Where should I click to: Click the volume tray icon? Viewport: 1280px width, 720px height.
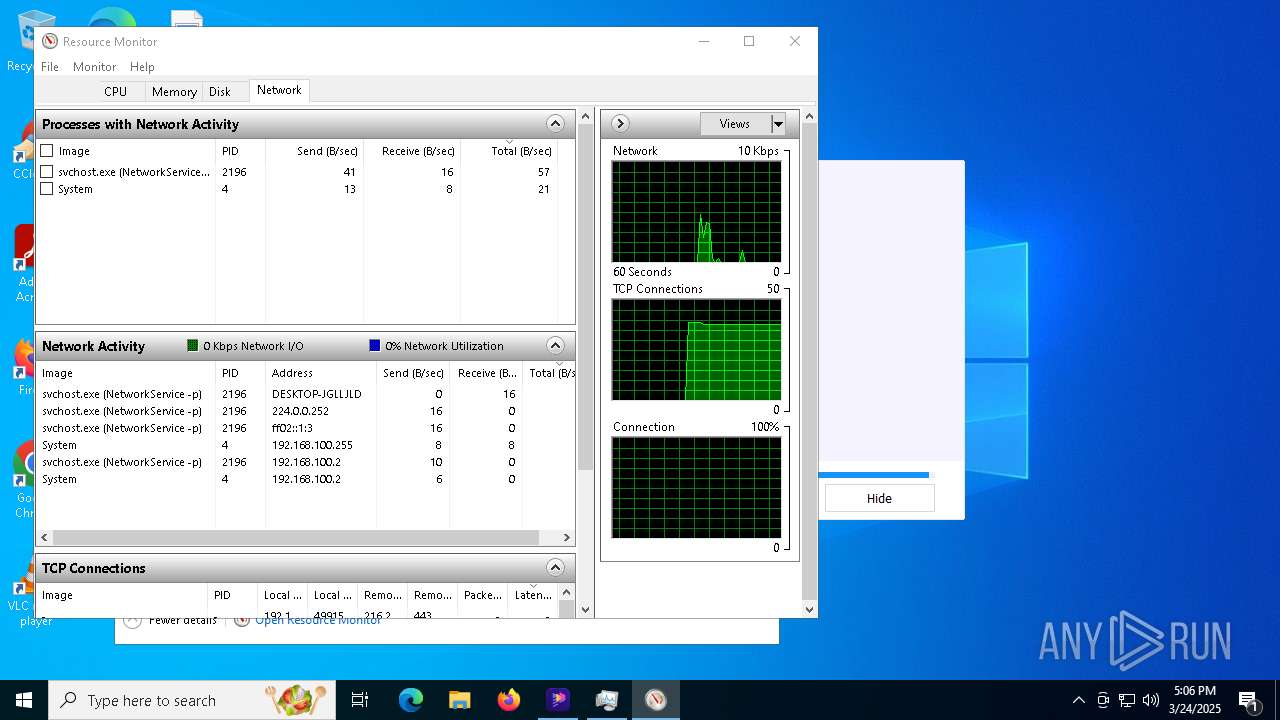1151,700
